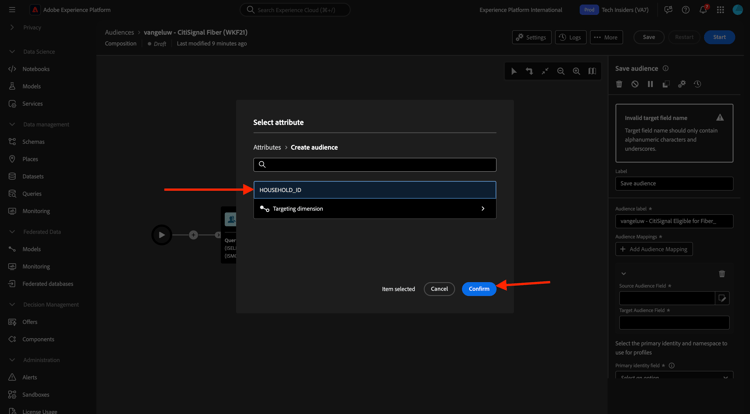The image size is (750, 414).
Task: Delete the Save audience activity via trash icon
Action: [619, 84]
